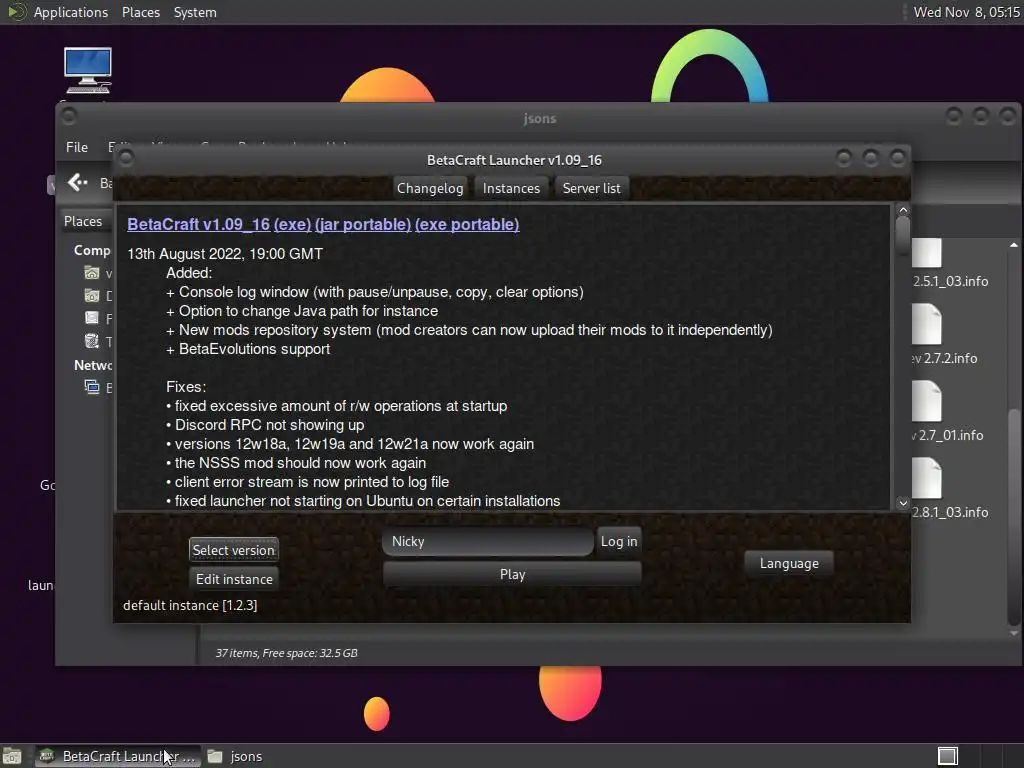Viewport: 1024px width, 768px height.
Task: Open the Places menu in top panel
Action: [140, 12]
